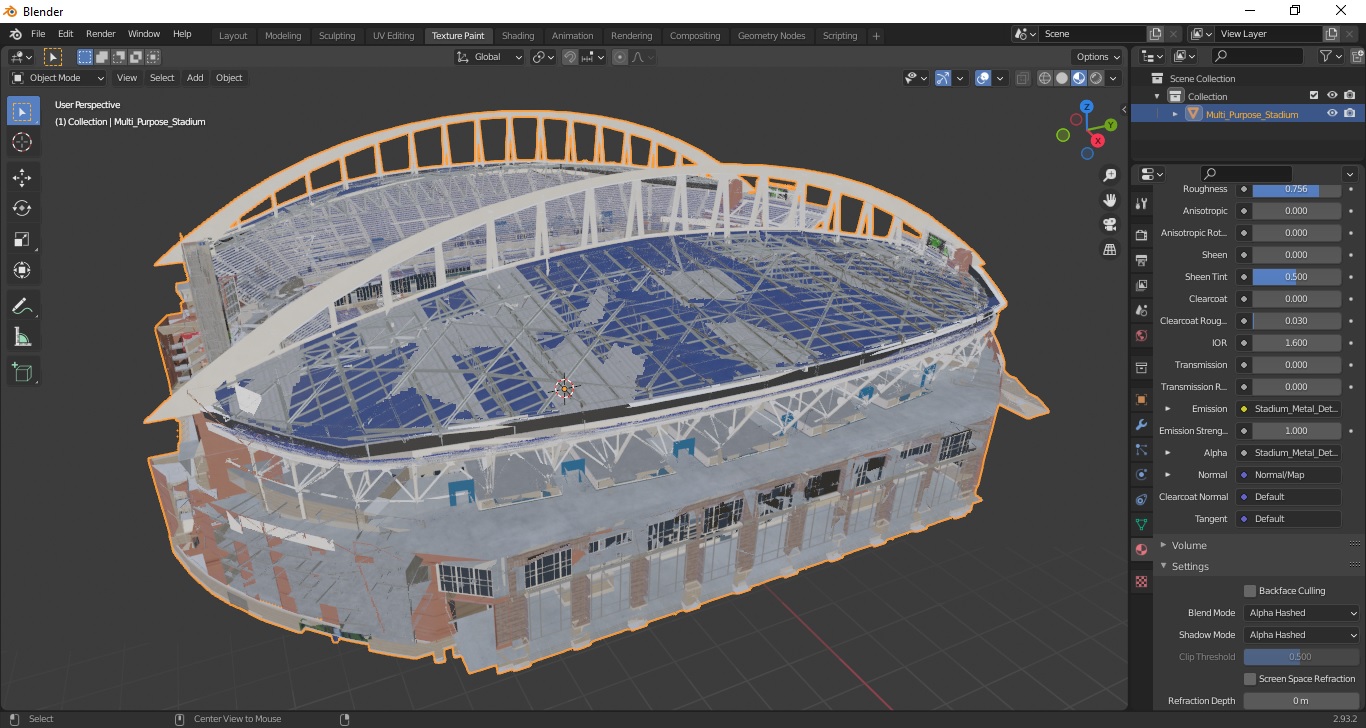This screenshot has height=728, width=1366.
Task: Toggle viewport overlays button
Action: click(x=983, y=78)
